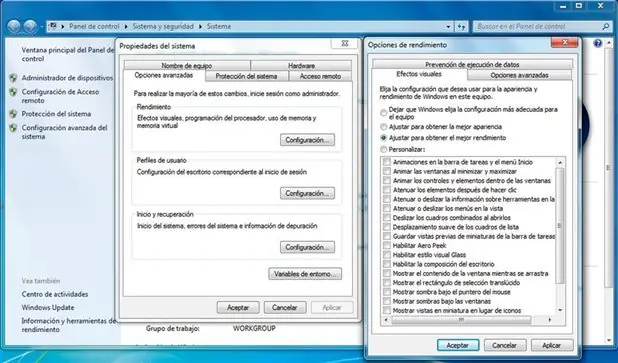Open Rendimiento Configuración button
618x363 pixels.
pyautogui.click(x=307, y=140)
